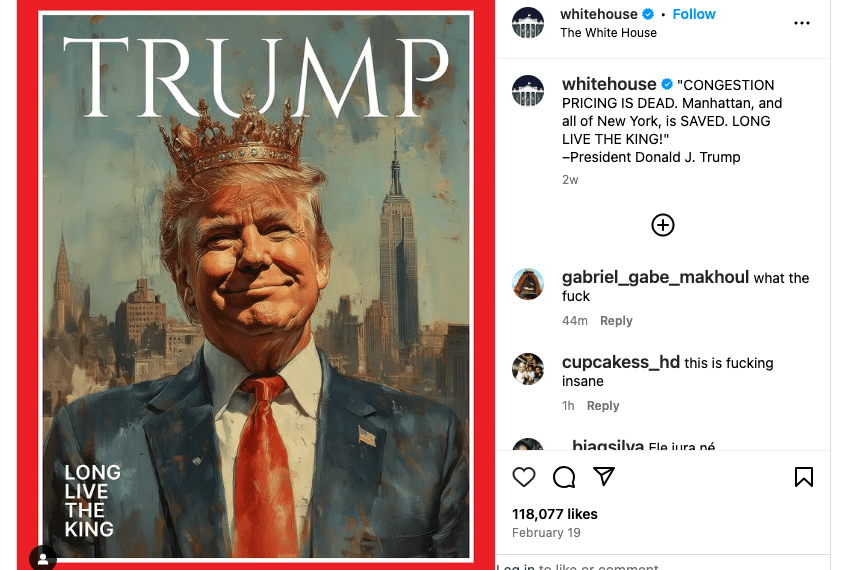
Task: Save post with bookmark icon
Action: [x=804, y=477]
